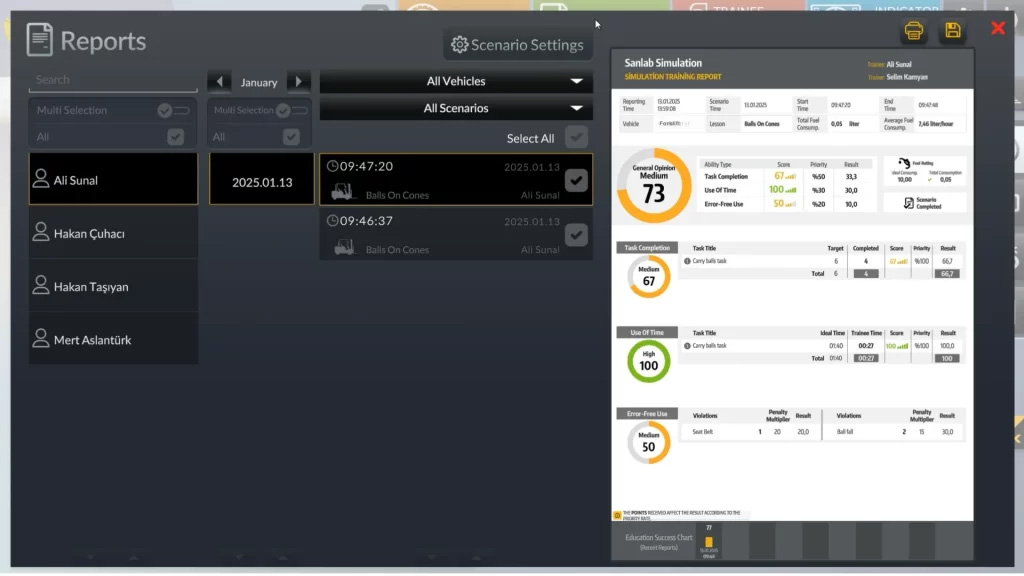Select the 2025.01.13 date entry
The width and height of the screenshot is (1024, 576).
(261, 182)
